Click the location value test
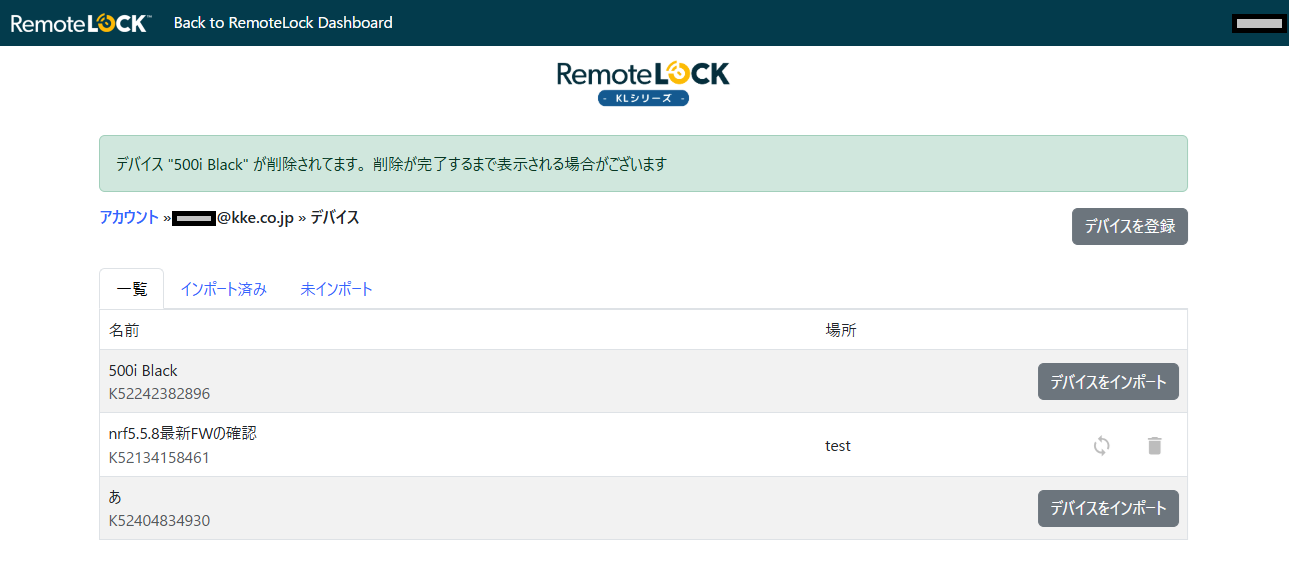This screenshot has height=578, width=1289. point(838,445)
